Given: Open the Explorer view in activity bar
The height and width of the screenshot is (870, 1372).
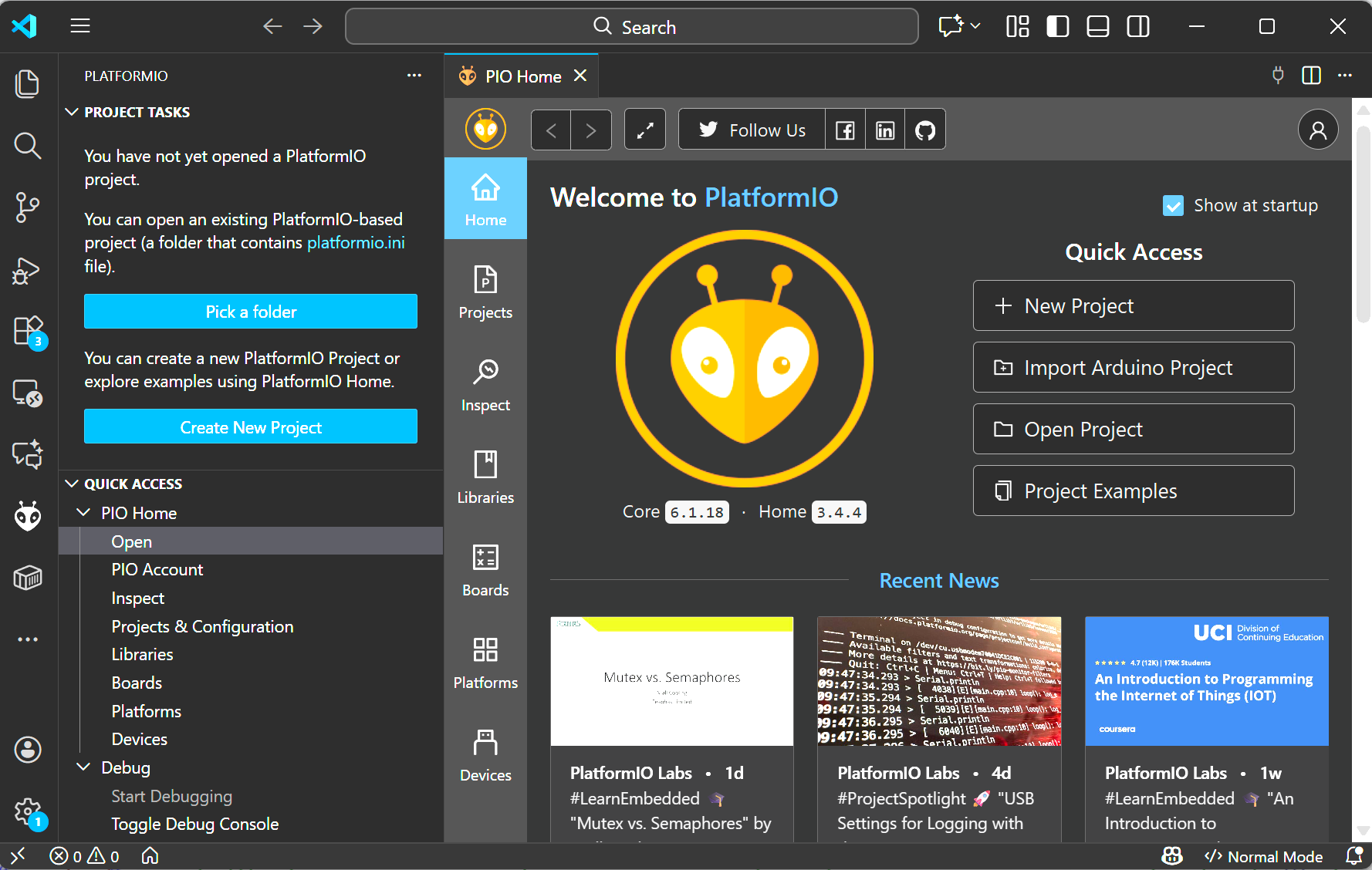Looking at the screenshot, I should [x=28, y=83].
